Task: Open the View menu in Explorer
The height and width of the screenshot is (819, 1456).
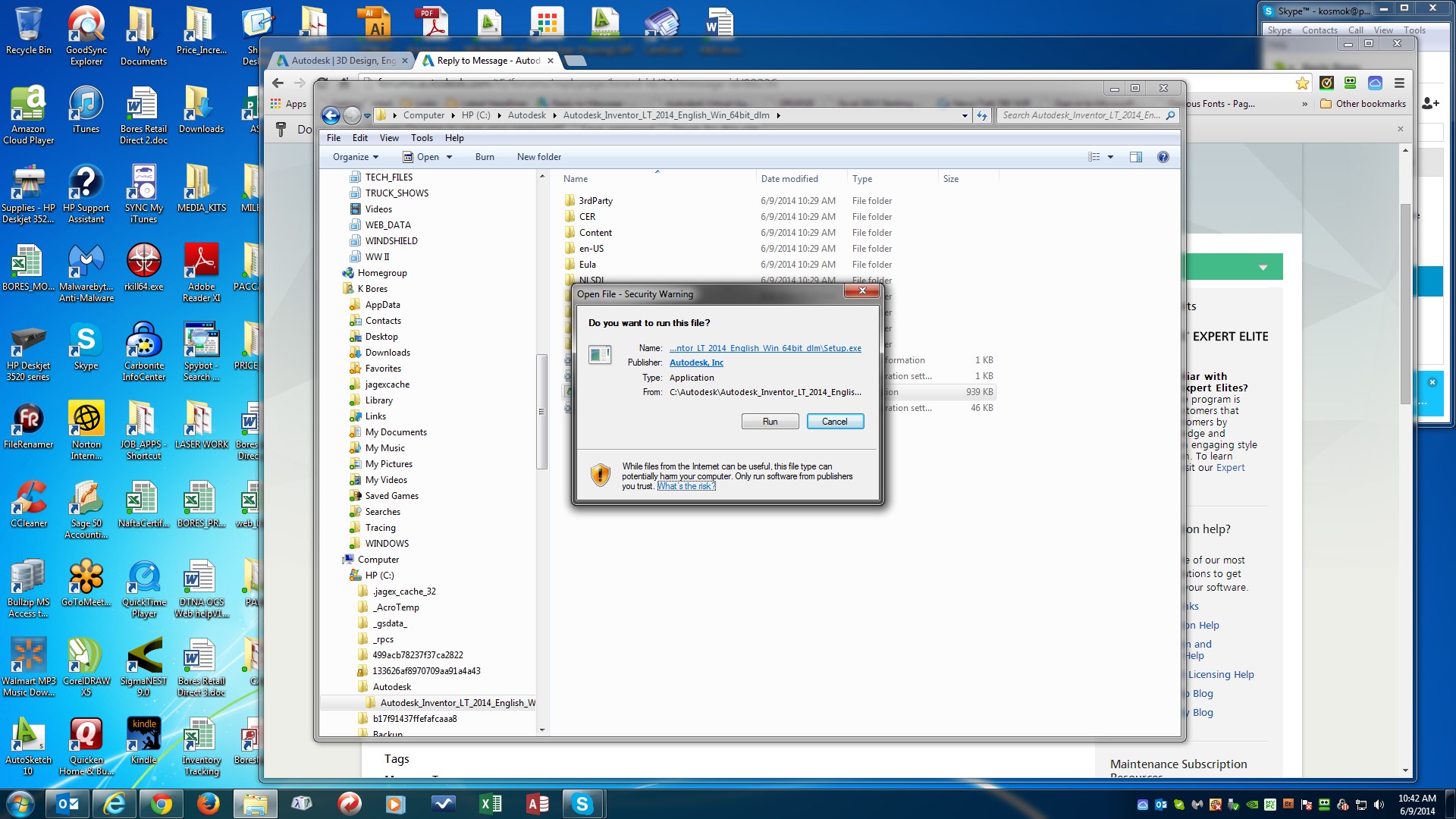Action: [x=389, y=138]
